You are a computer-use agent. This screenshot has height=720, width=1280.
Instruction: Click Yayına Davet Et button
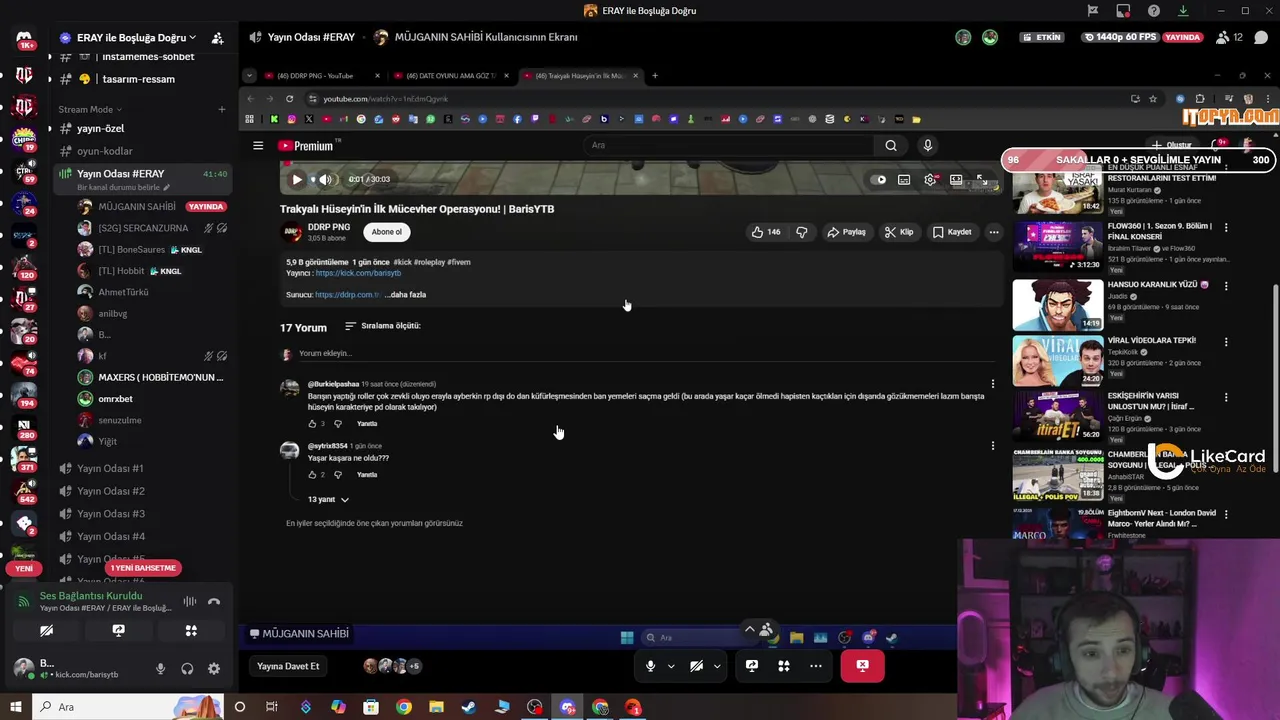coord(288,666)
